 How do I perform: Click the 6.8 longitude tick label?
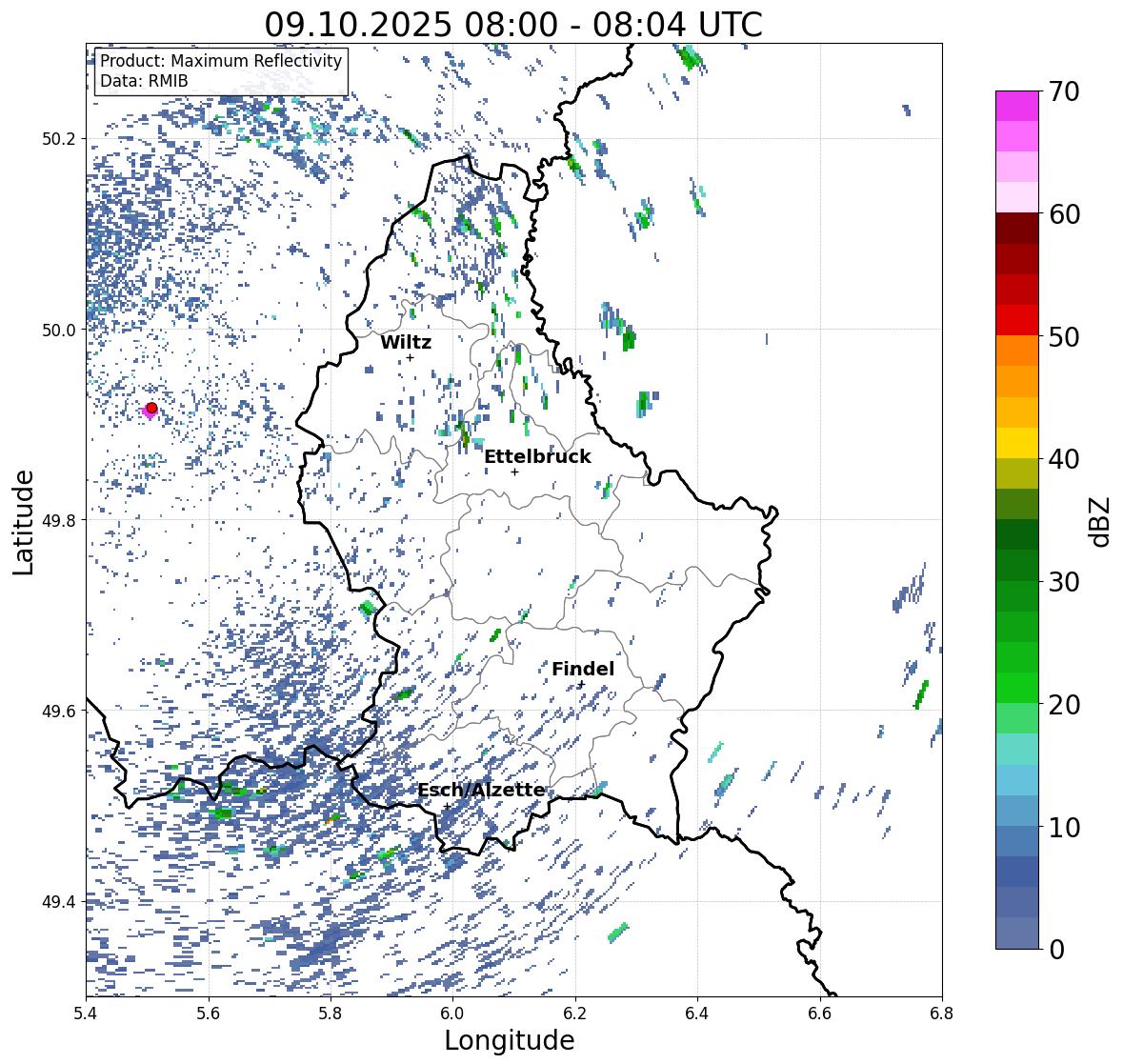[942, 1013]
